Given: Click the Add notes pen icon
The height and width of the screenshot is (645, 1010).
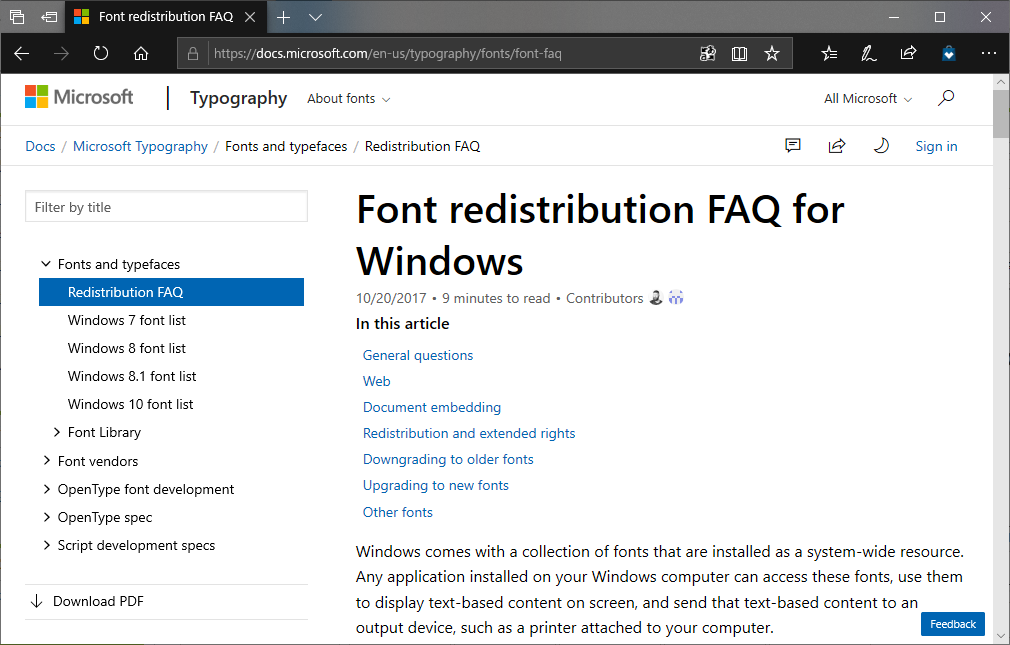Looking at the screenshot, I should pyautogui.click(x=869, y=54).
